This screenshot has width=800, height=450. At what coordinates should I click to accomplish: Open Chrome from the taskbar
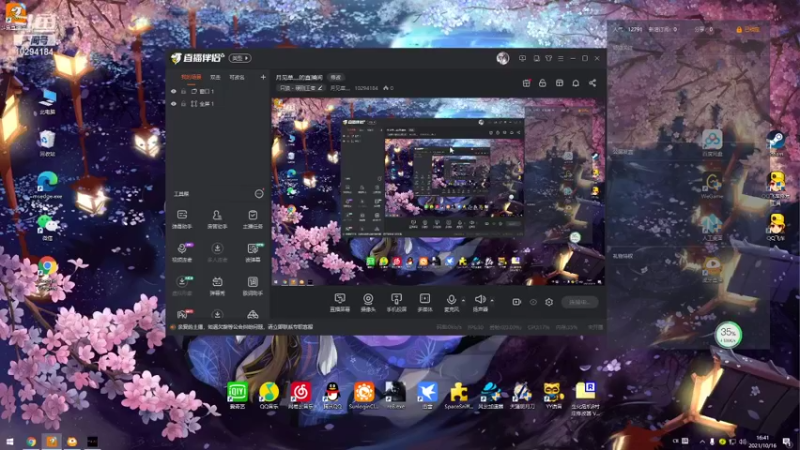tap(31, 441)
